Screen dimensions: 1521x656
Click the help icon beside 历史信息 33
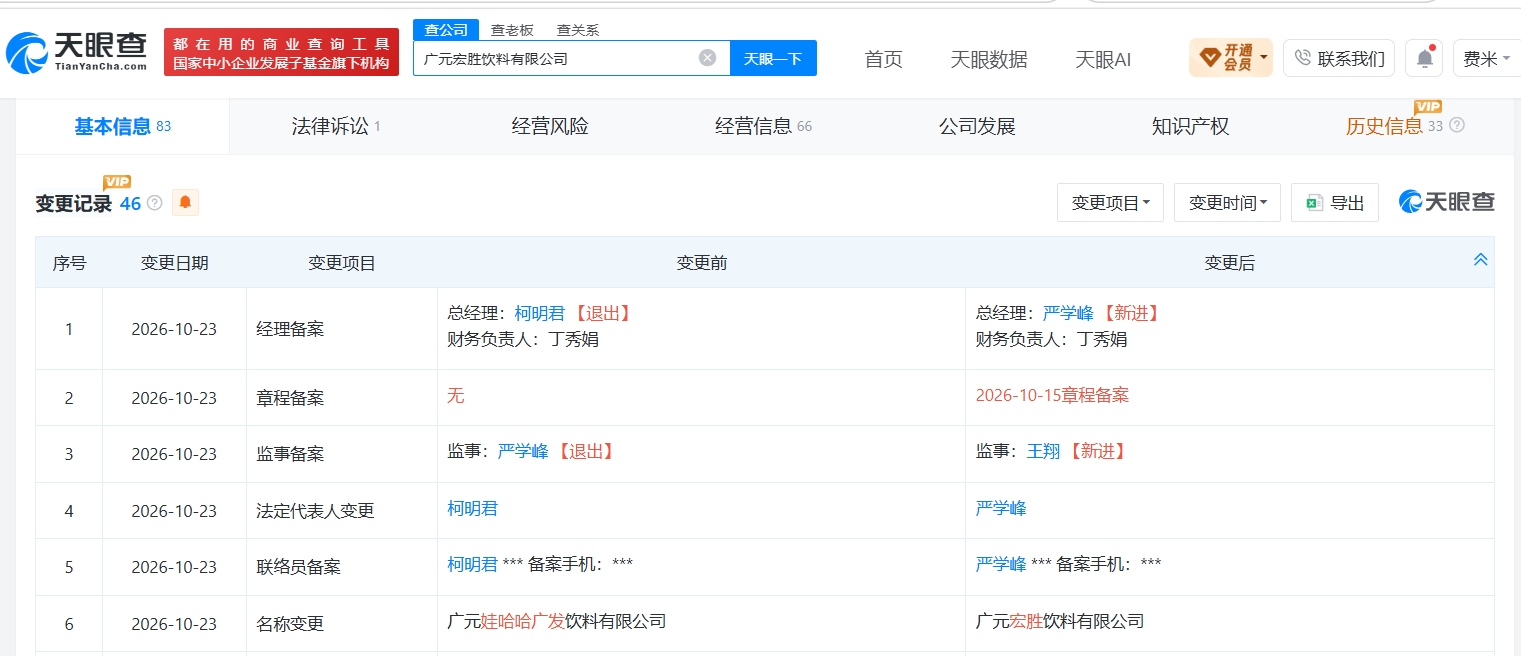[1456, 126]
